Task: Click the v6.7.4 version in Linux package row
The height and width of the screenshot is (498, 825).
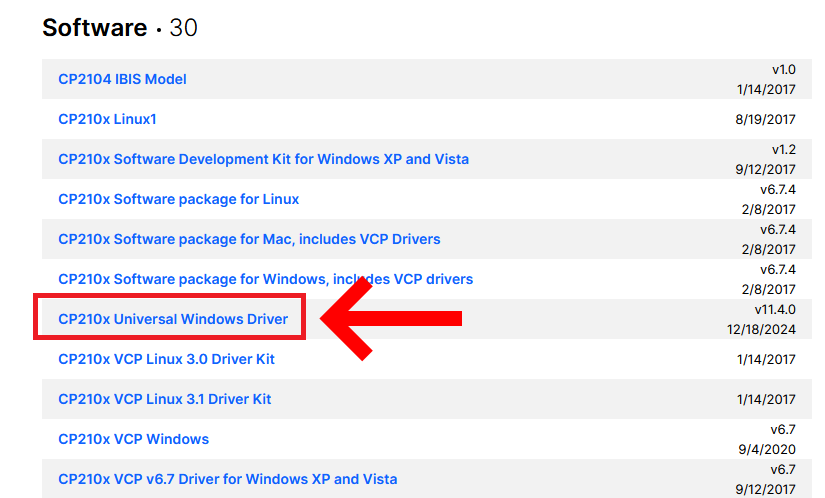Action: click(x=778, y=189)
